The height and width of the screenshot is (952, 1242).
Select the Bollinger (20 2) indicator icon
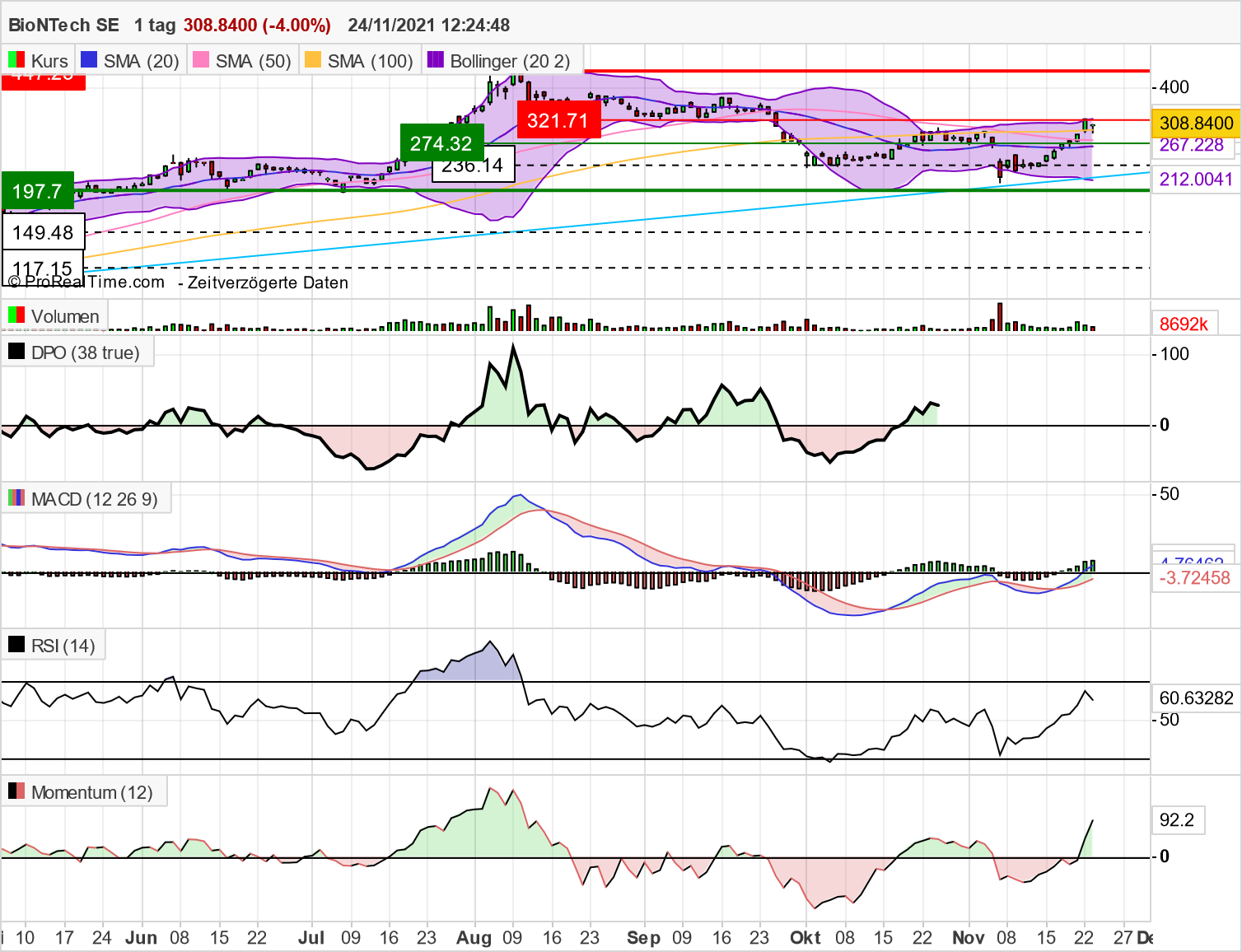point(434,59)
